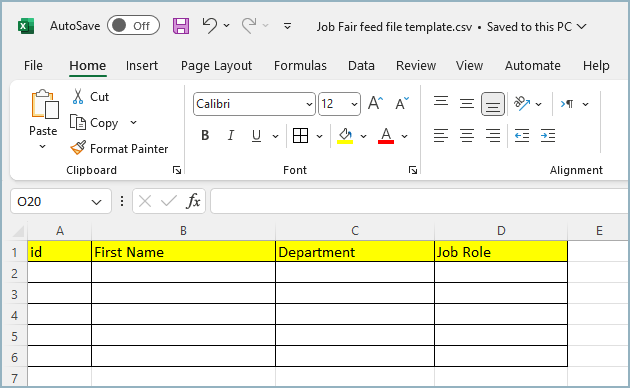The height and width of the screenshot is (388, 630).
Task: Click the Orientation text rotation icon
Action: (522, 104)
